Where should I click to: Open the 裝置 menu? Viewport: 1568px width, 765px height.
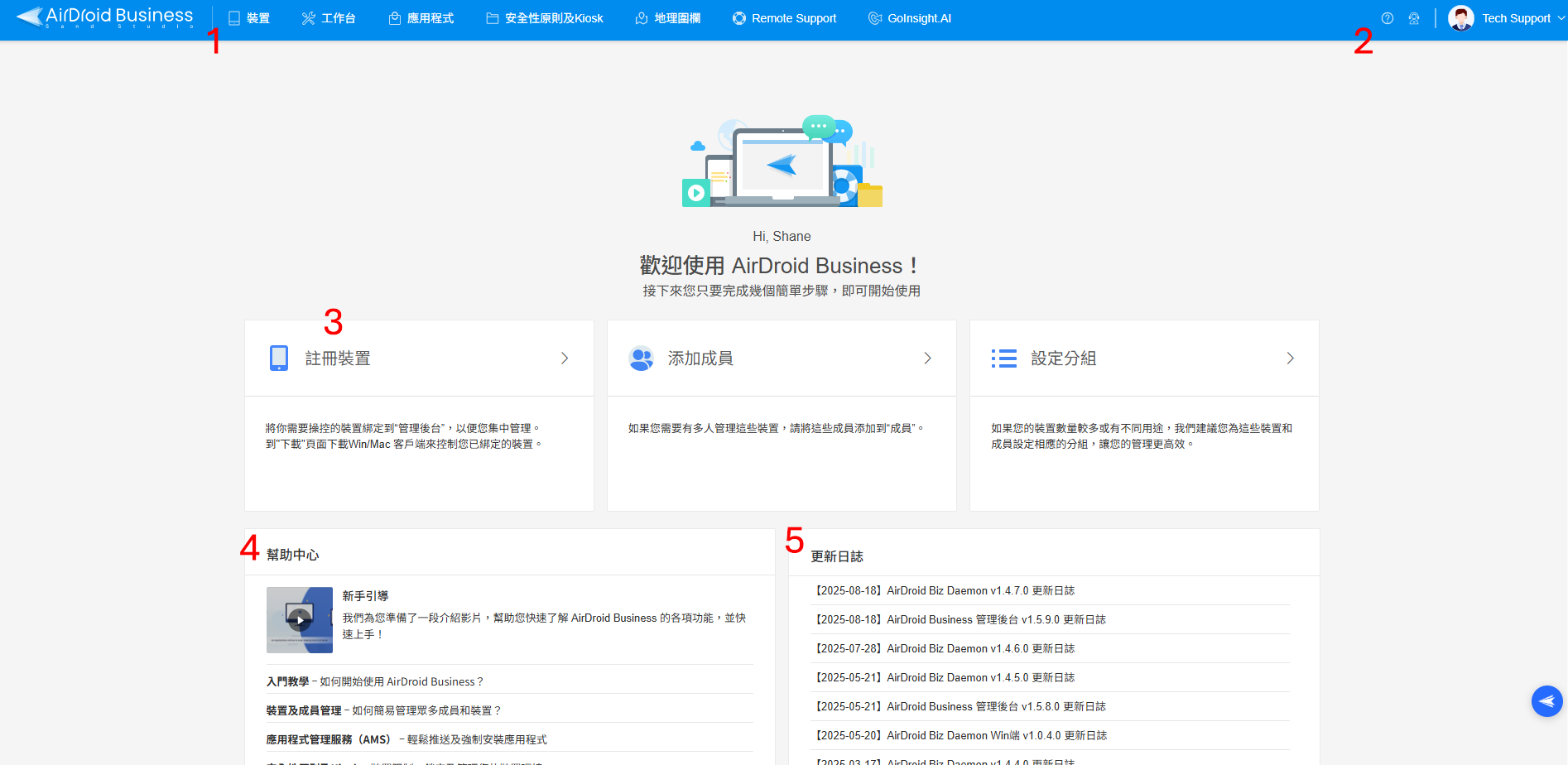point(249,18)
